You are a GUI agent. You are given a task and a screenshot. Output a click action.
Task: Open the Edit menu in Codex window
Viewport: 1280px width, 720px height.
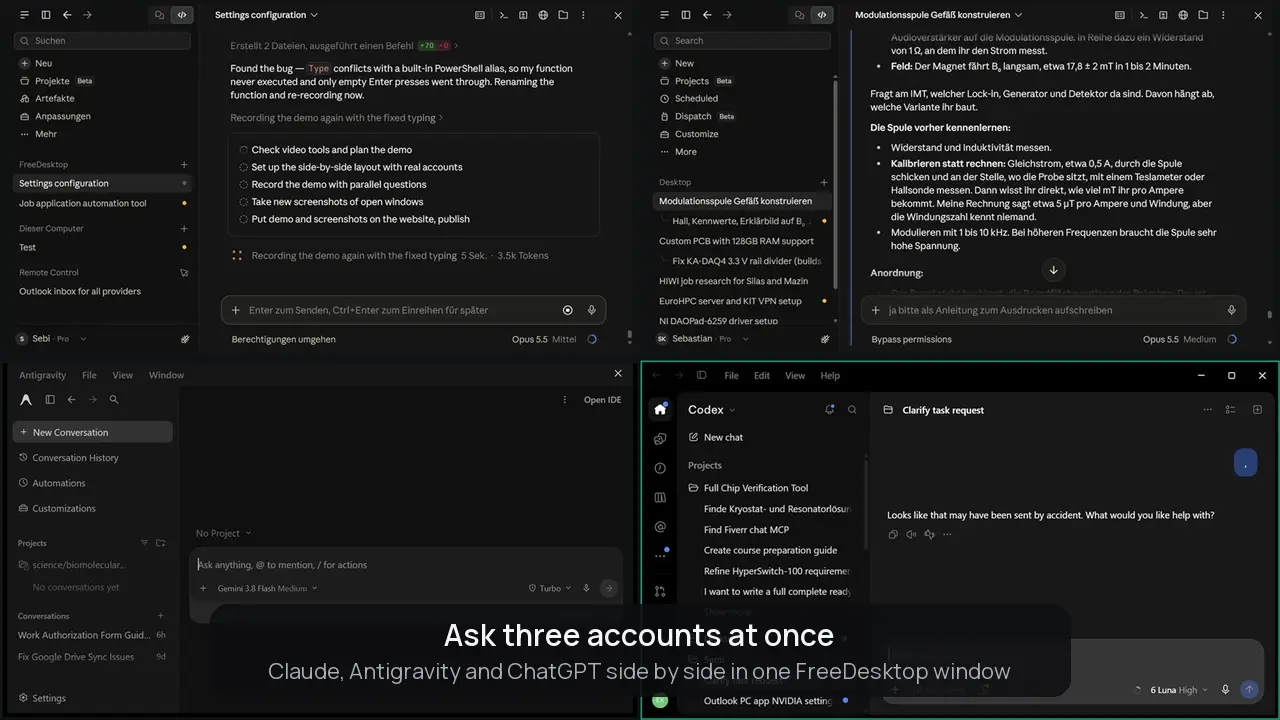click(x=762, y=376)
